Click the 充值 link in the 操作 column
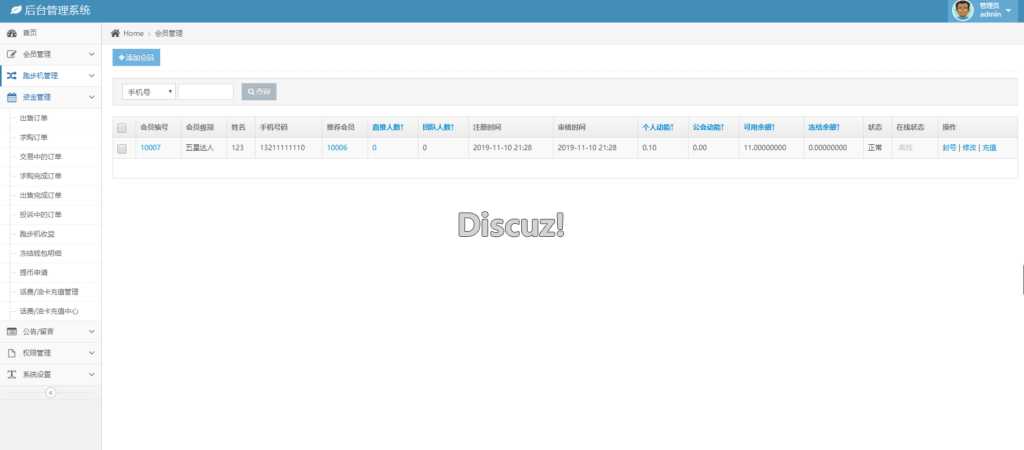Image resolution: width=1024 pixels, height=450 pixels. coord(989,148)
